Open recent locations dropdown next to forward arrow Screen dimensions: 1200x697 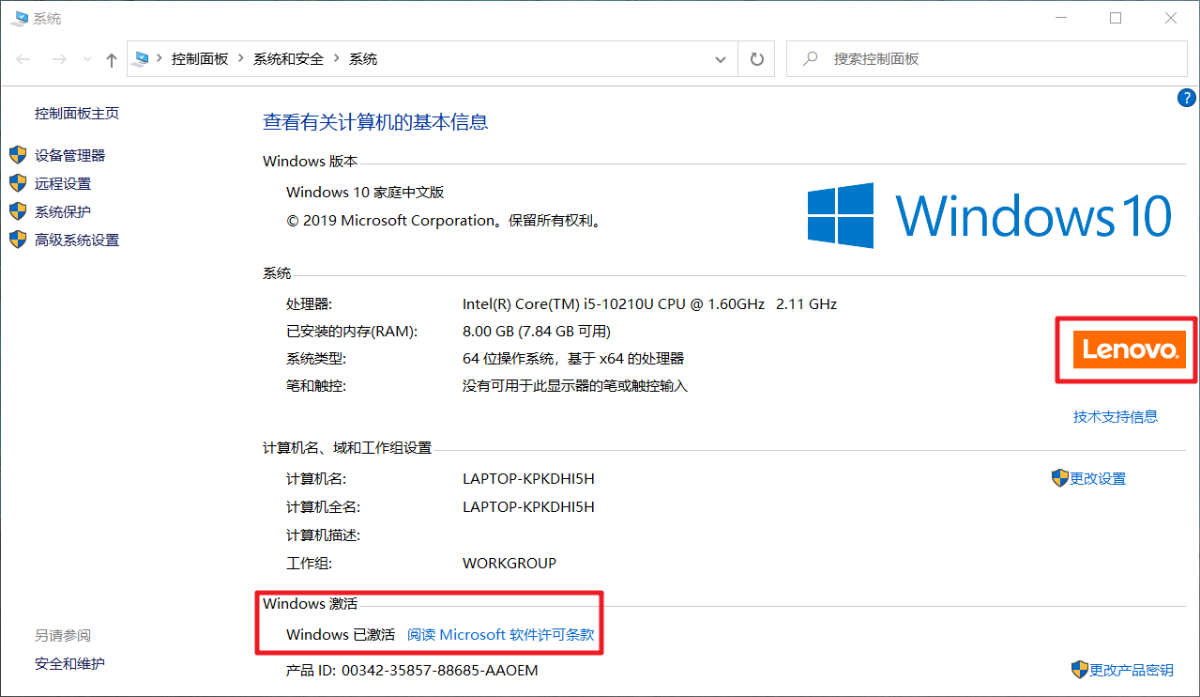[x=87, y=60]
